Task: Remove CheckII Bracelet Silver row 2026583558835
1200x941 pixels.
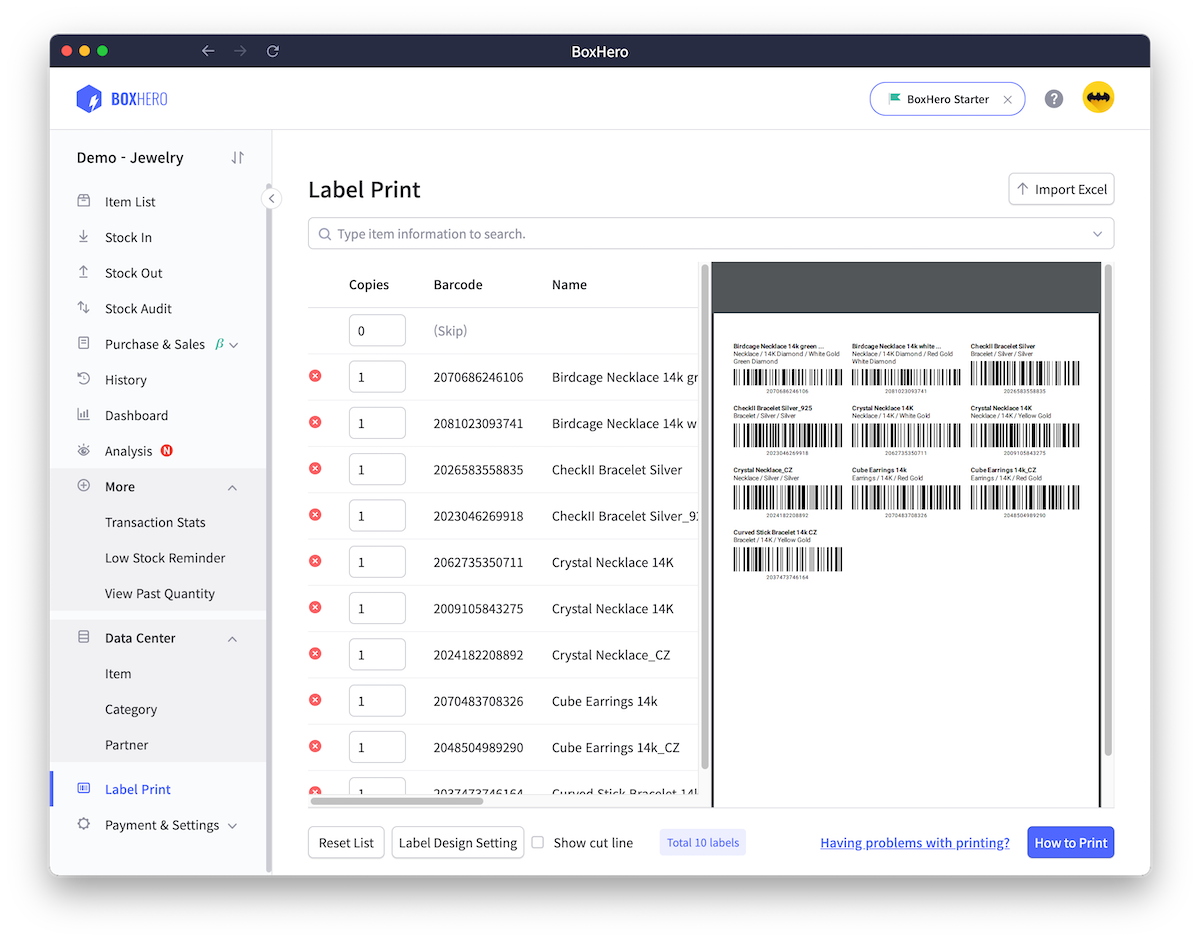Action: click(315, 468)
